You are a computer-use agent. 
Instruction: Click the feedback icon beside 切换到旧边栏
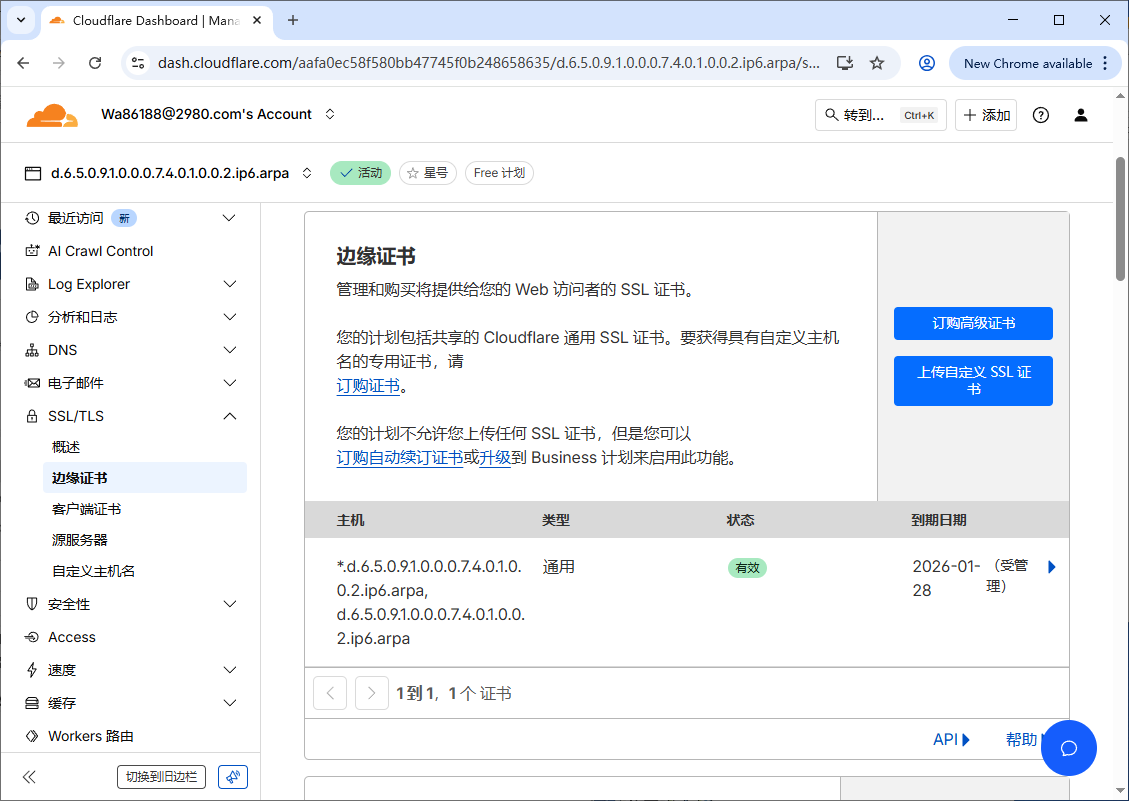[232, 776]
